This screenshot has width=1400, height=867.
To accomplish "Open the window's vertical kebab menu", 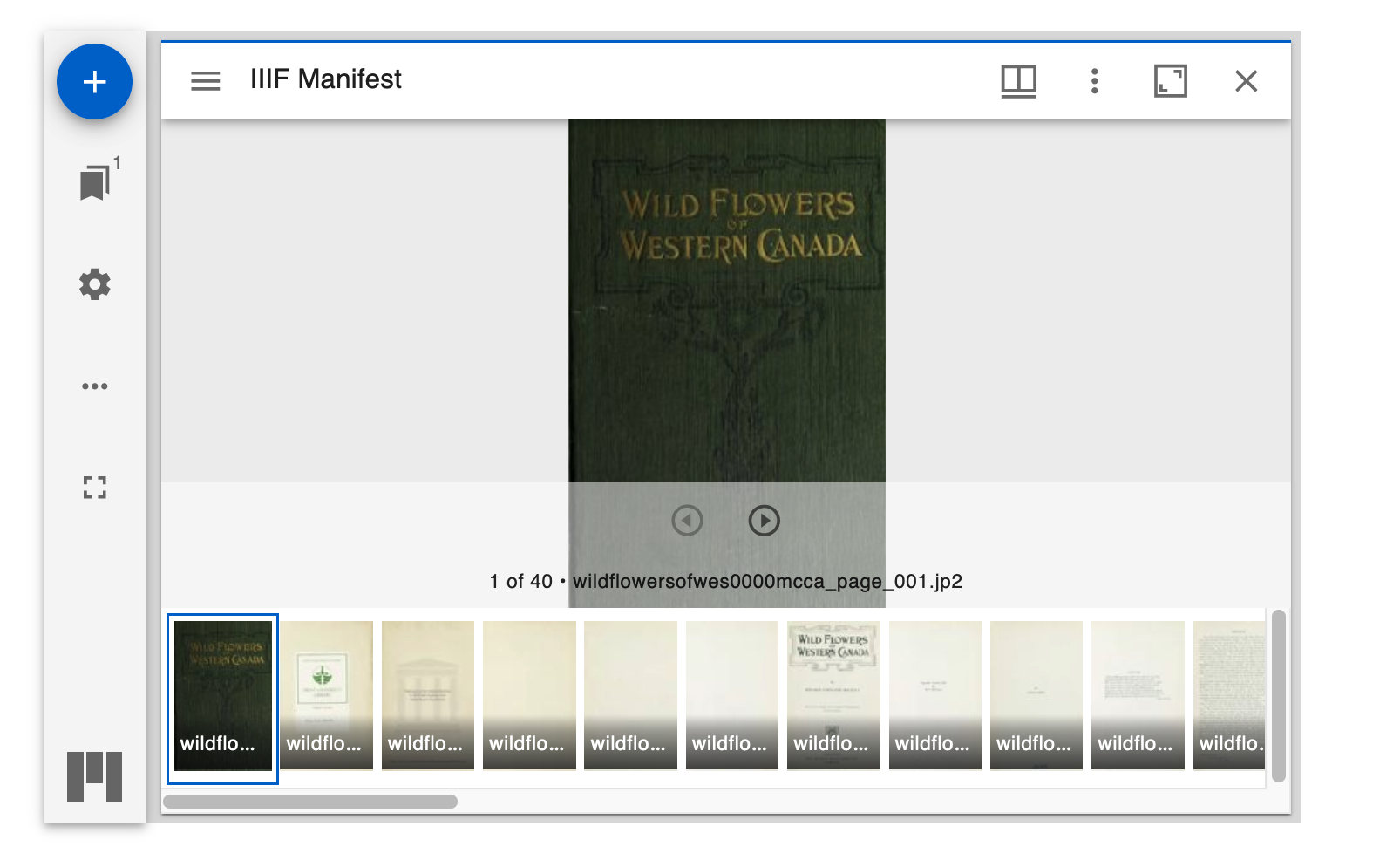I will 1094,80.
